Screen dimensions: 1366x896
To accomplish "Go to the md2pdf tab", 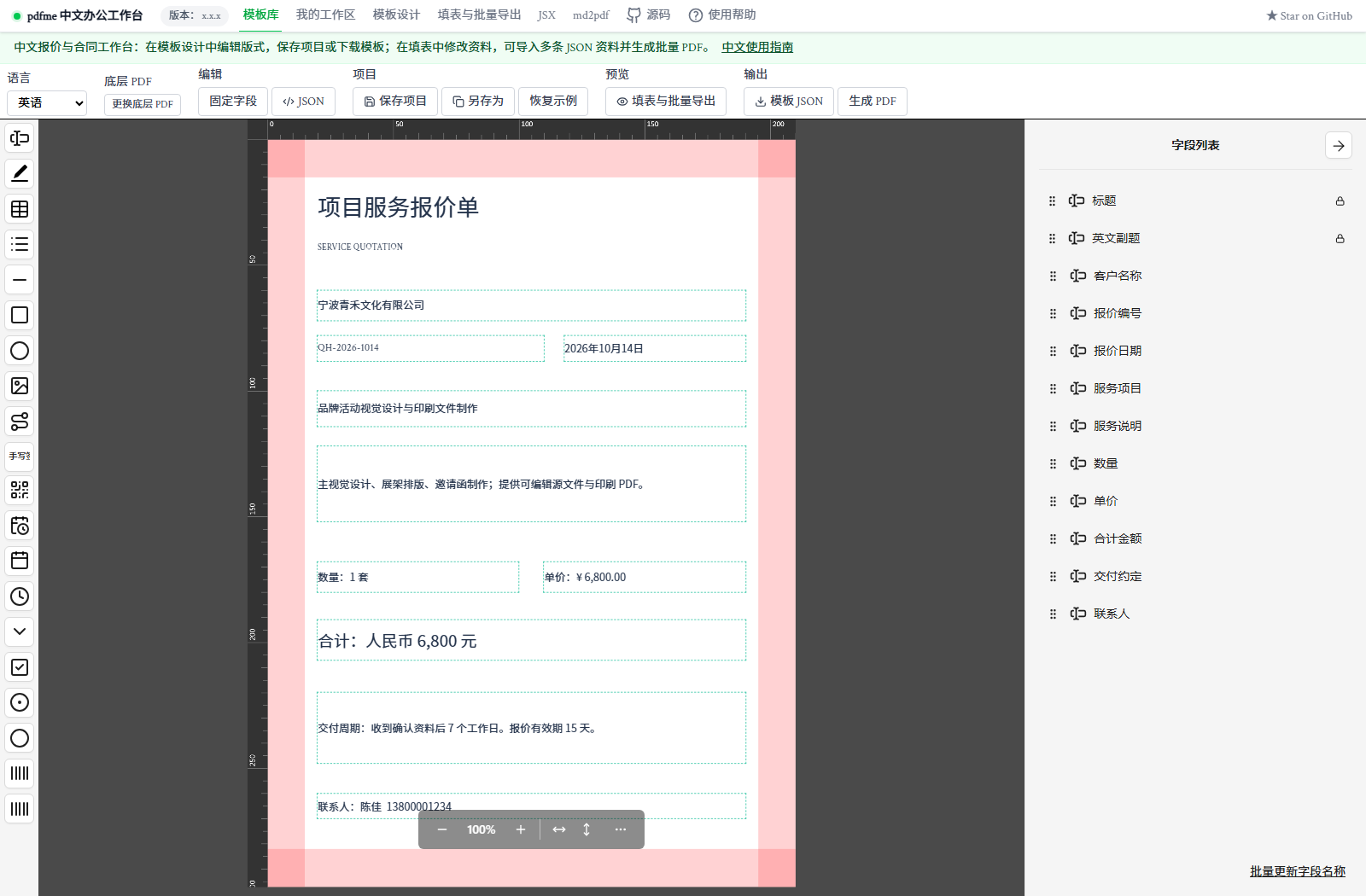I will [591, 15].
